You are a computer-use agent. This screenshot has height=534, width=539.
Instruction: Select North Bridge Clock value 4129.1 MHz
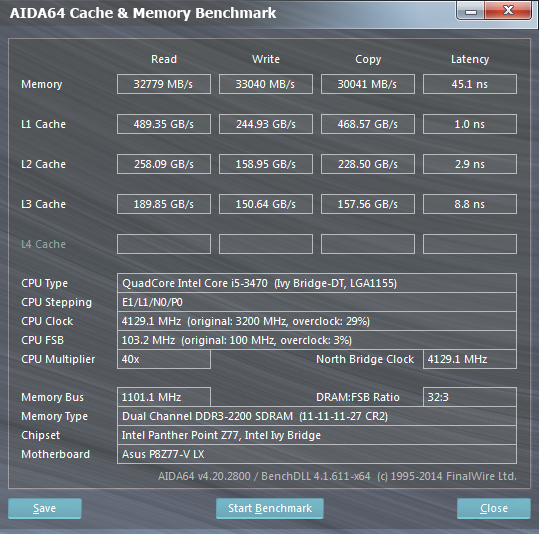pos(470,359)
